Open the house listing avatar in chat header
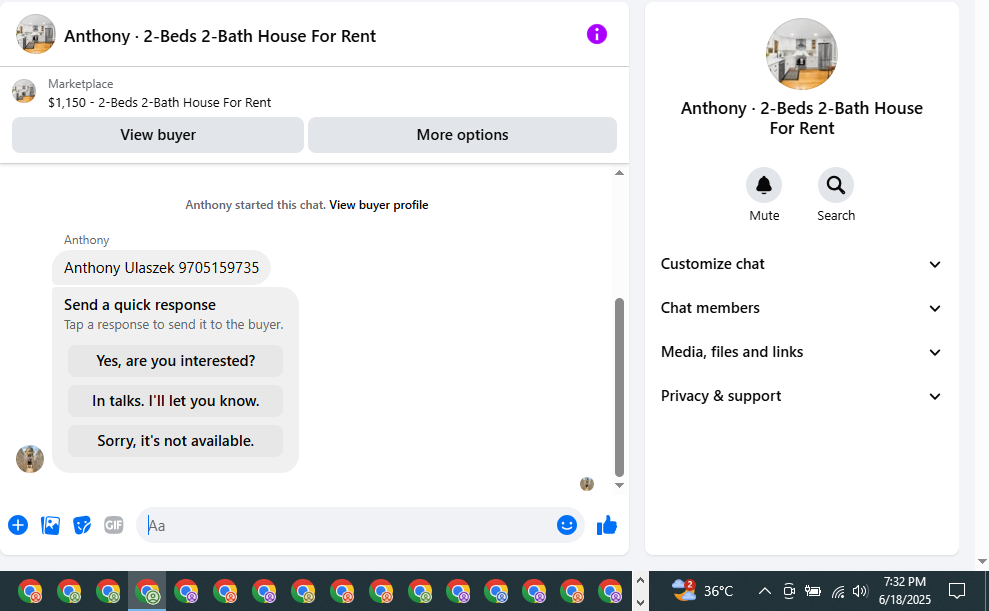989x611 pixels. [x=36, y=34]
